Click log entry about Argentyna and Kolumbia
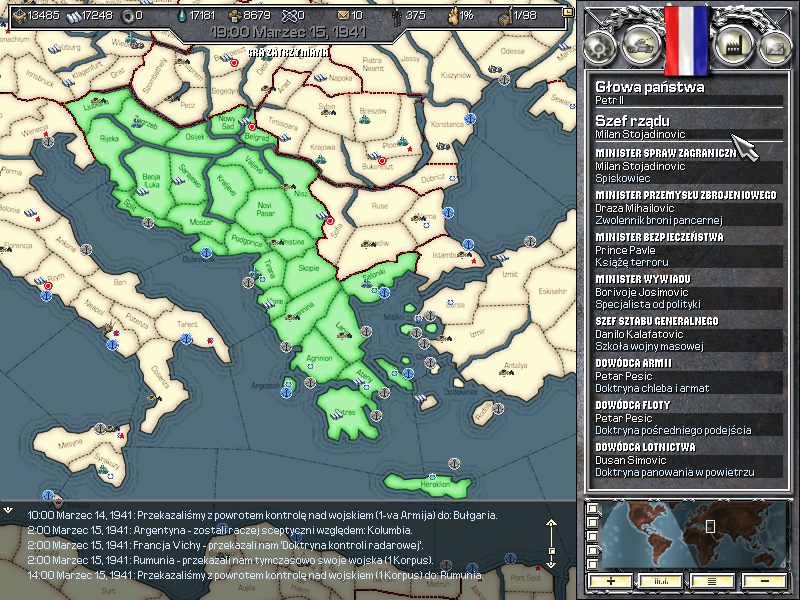The height and width of the screenshot is (600, 800). pyautogui.click(x=219, y=530)
